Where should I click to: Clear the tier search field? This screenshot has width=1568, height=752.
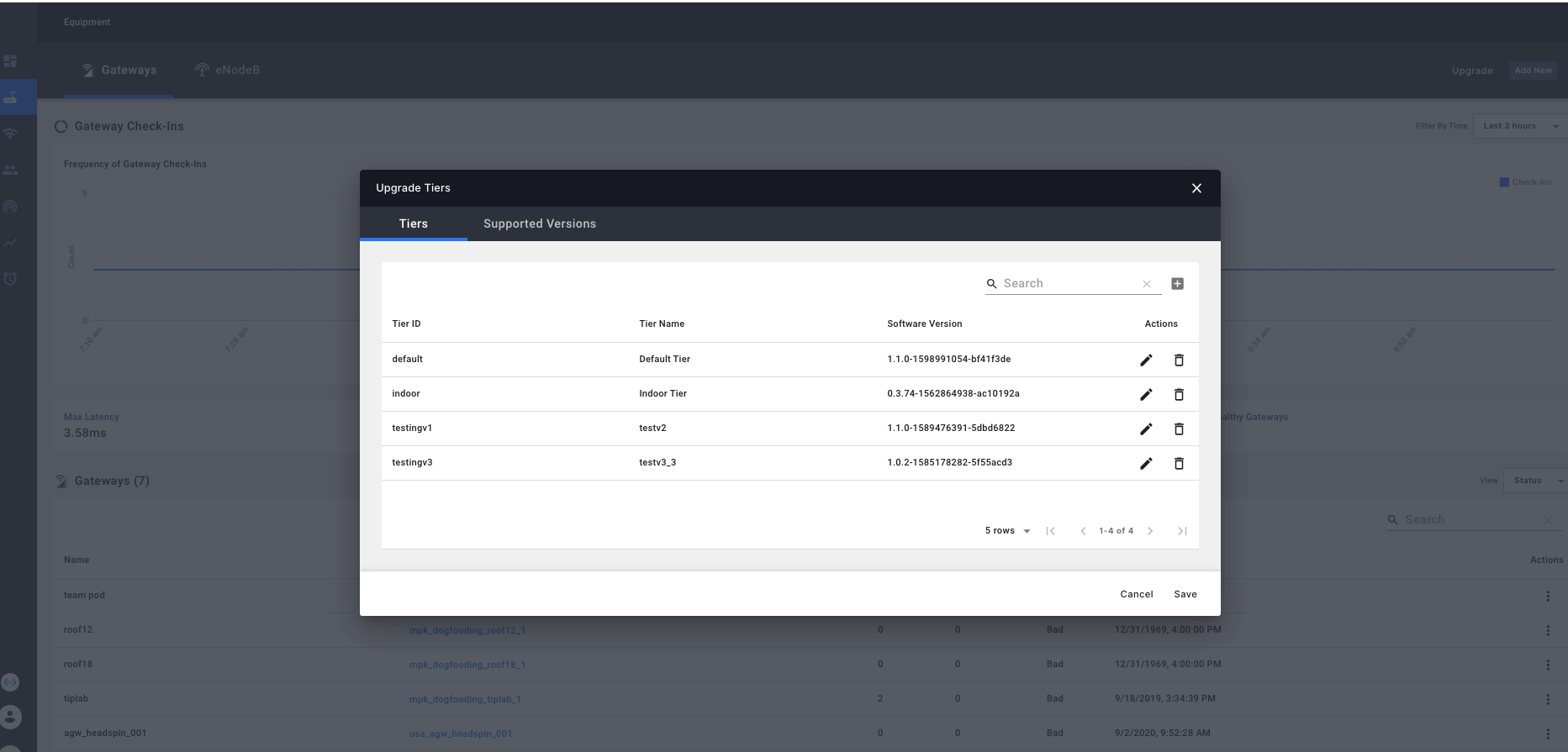[x=1146, y=284]
